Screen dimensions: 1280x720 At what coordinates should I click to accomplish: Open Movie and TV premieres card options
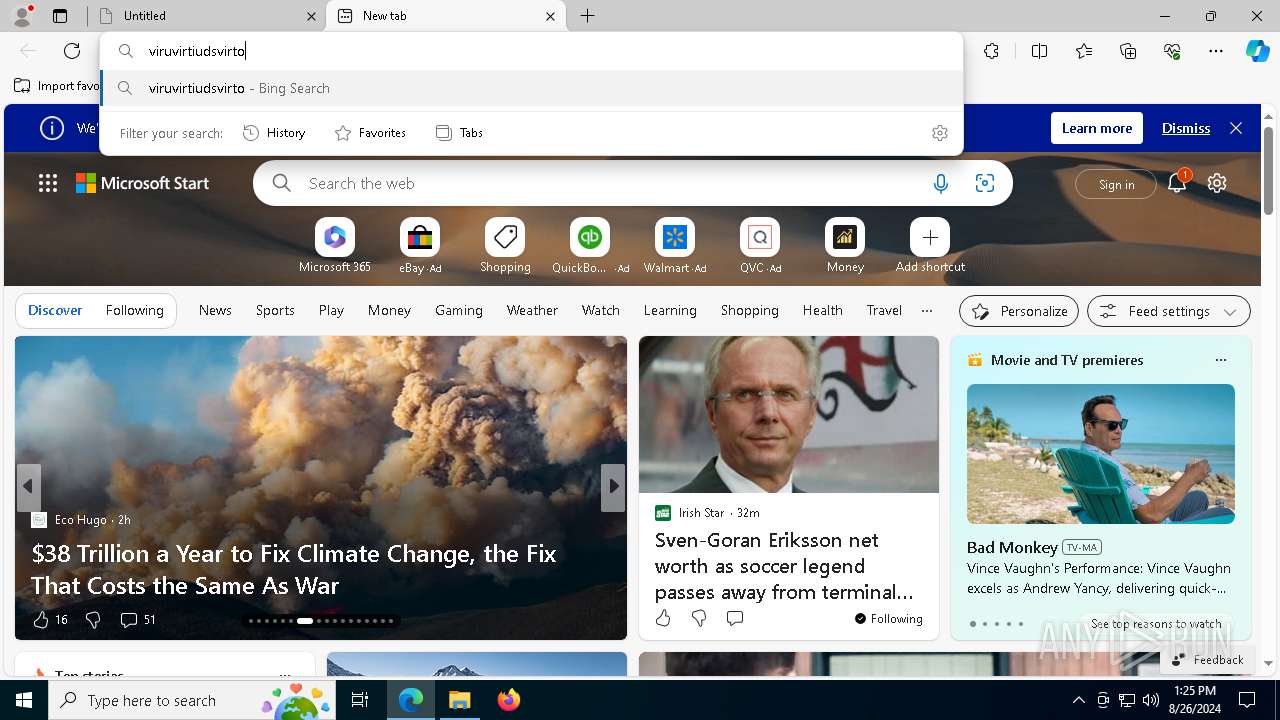[1220, 360]
